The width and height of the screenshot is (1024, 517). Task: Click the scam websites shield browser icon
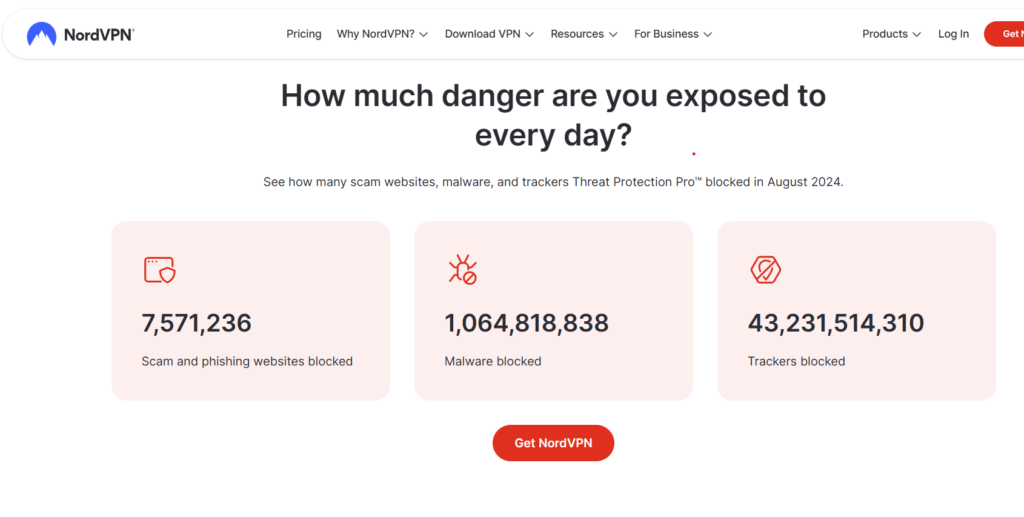tap(159, 270)
